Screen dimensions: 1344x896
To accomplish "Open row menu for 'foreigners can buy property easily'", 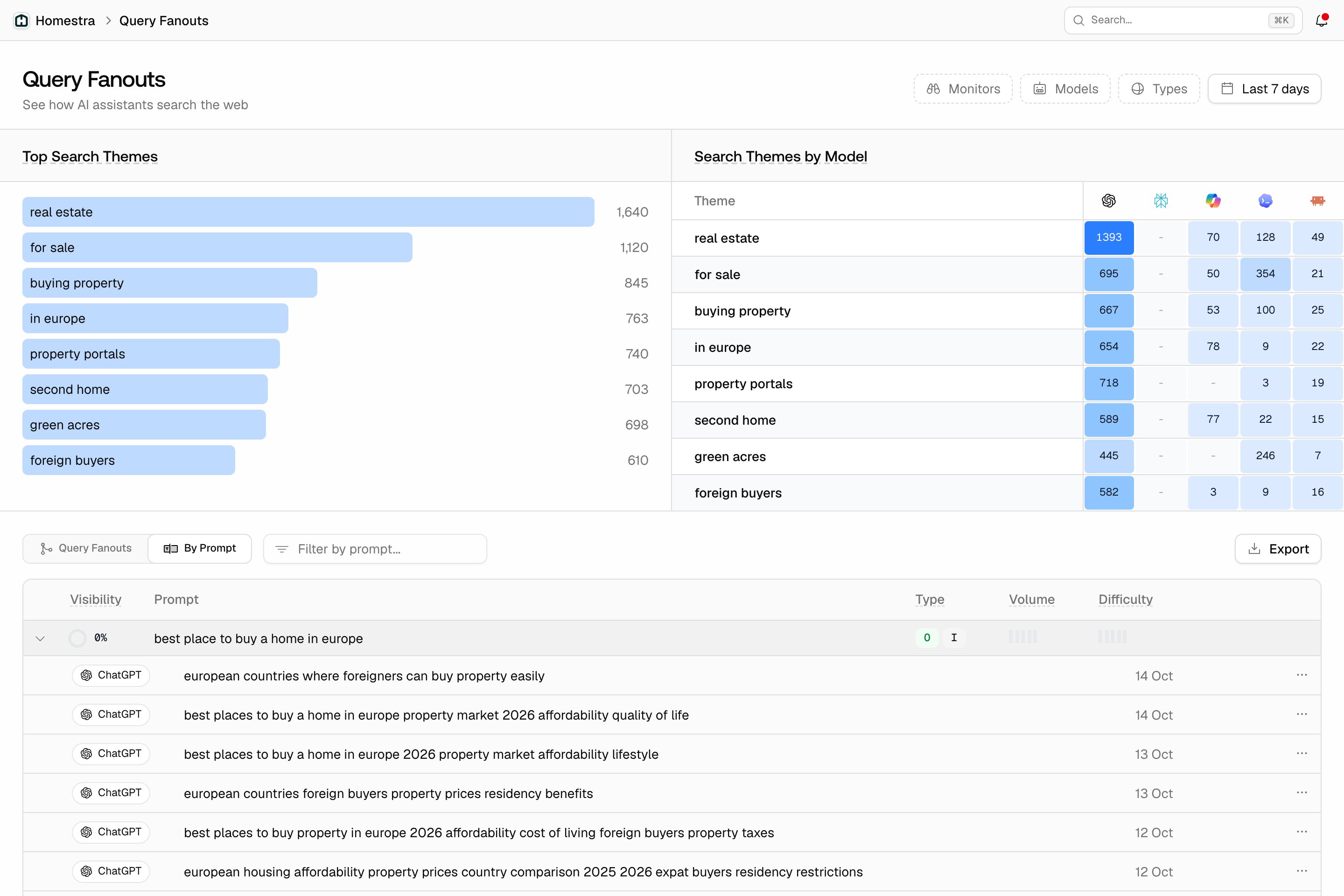I will [x=1302, y=675].
